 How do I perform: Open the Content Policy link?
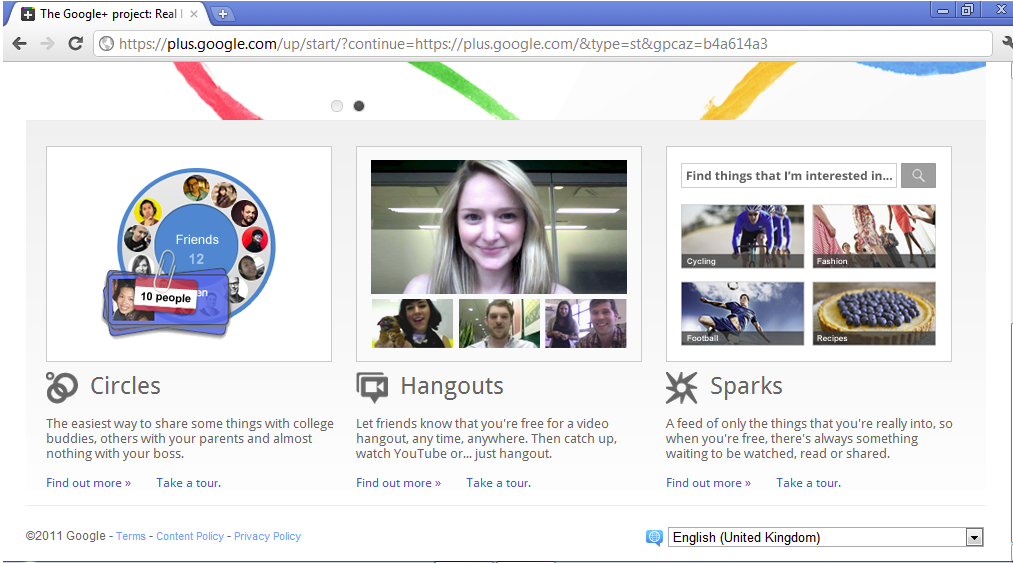coord(190,536)
